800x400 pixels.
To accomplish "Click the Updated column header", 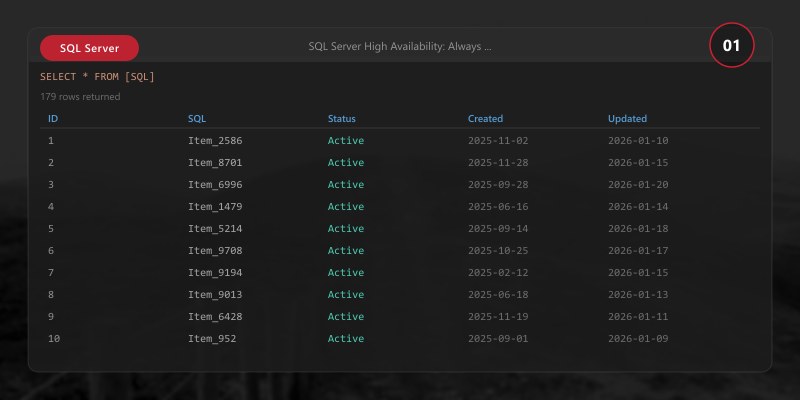I will click(x=627, y=118).
